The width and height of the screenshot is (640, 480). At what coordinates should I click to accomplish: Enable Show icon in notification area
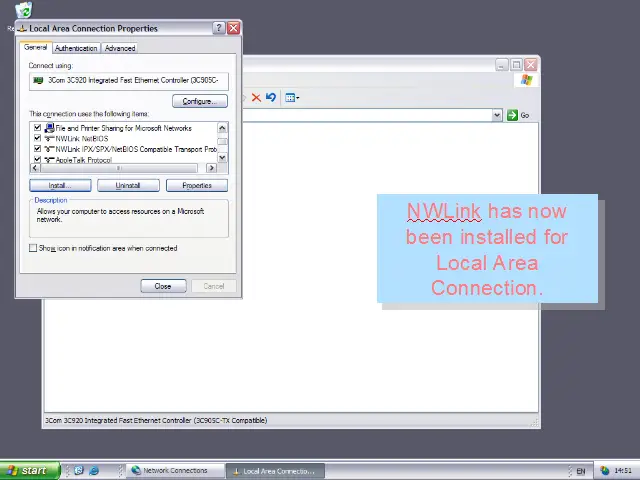[33, 248]
